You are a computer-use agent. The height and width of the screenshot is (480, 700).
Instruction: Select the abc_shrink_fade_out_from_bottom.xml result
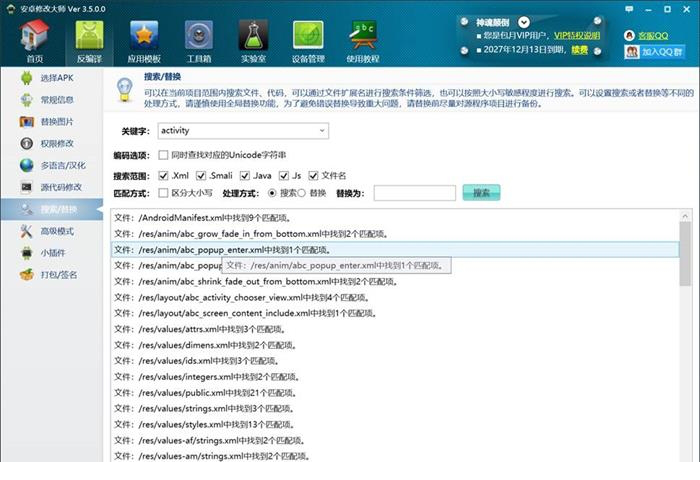(x=395, y=282)
